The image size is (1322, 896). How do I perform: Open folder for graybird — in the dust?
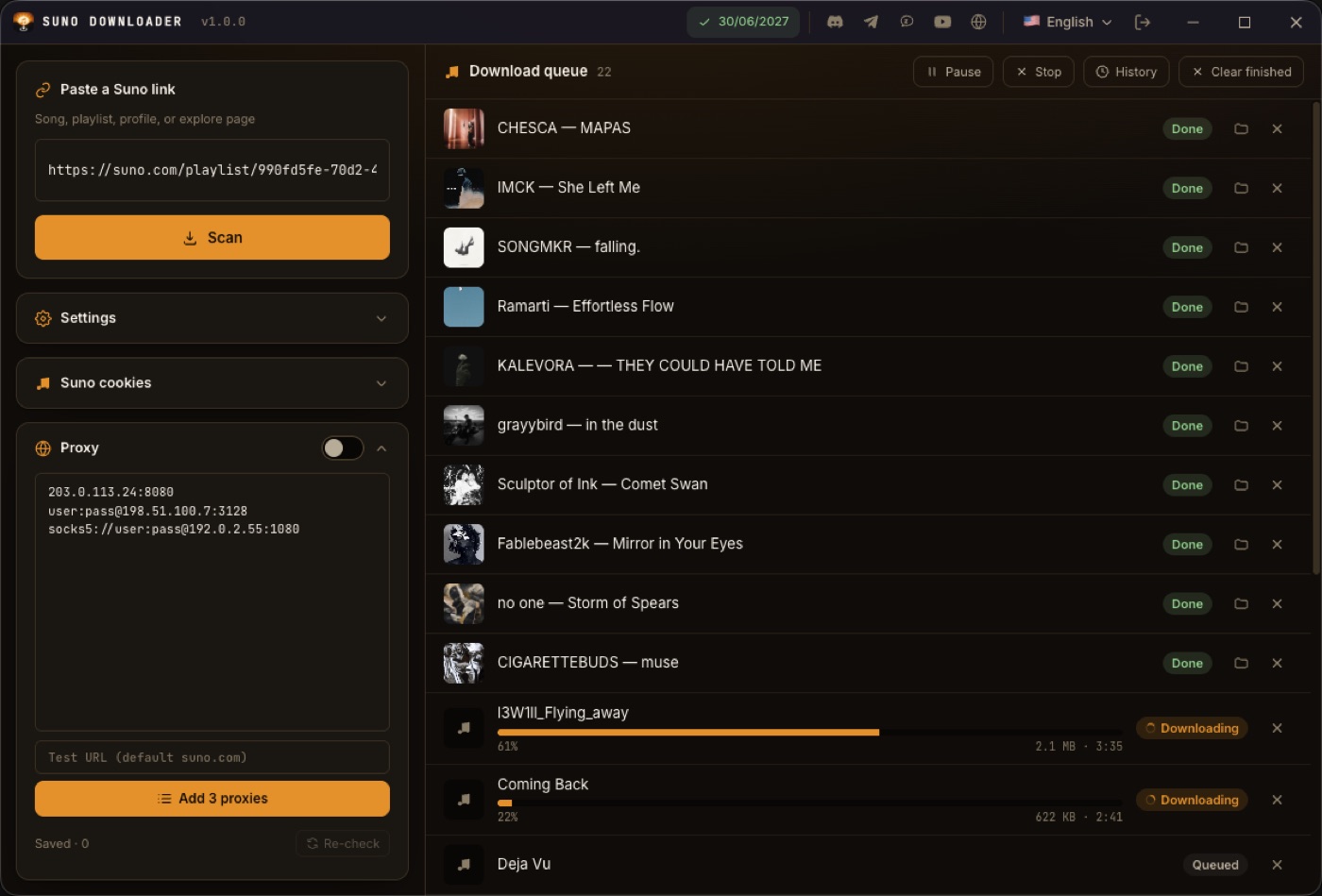point(1241,426)
